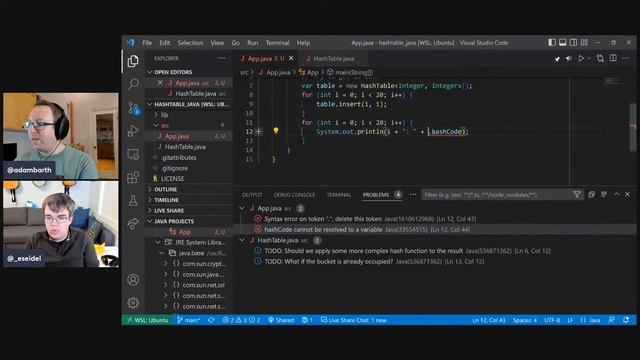Toggle the bottom panel layout icon
This screenshot has height=360, width=640.
pos(562,42)
